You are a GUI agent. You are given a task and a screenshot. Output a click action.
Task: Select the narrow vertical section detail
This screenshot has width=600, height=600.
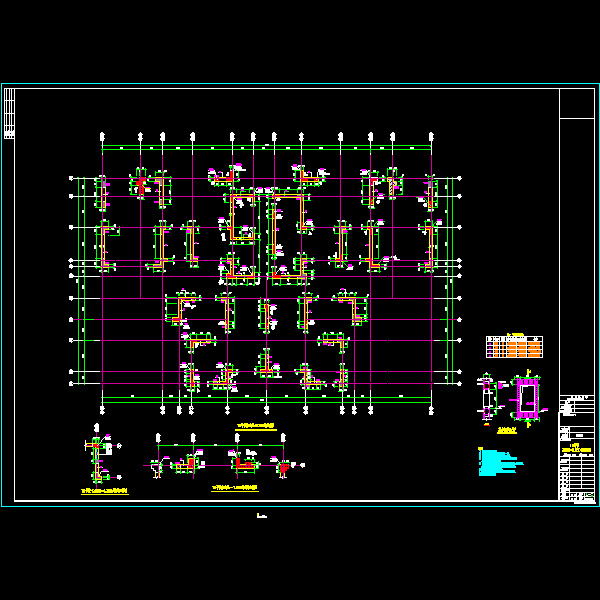[487, 397]
